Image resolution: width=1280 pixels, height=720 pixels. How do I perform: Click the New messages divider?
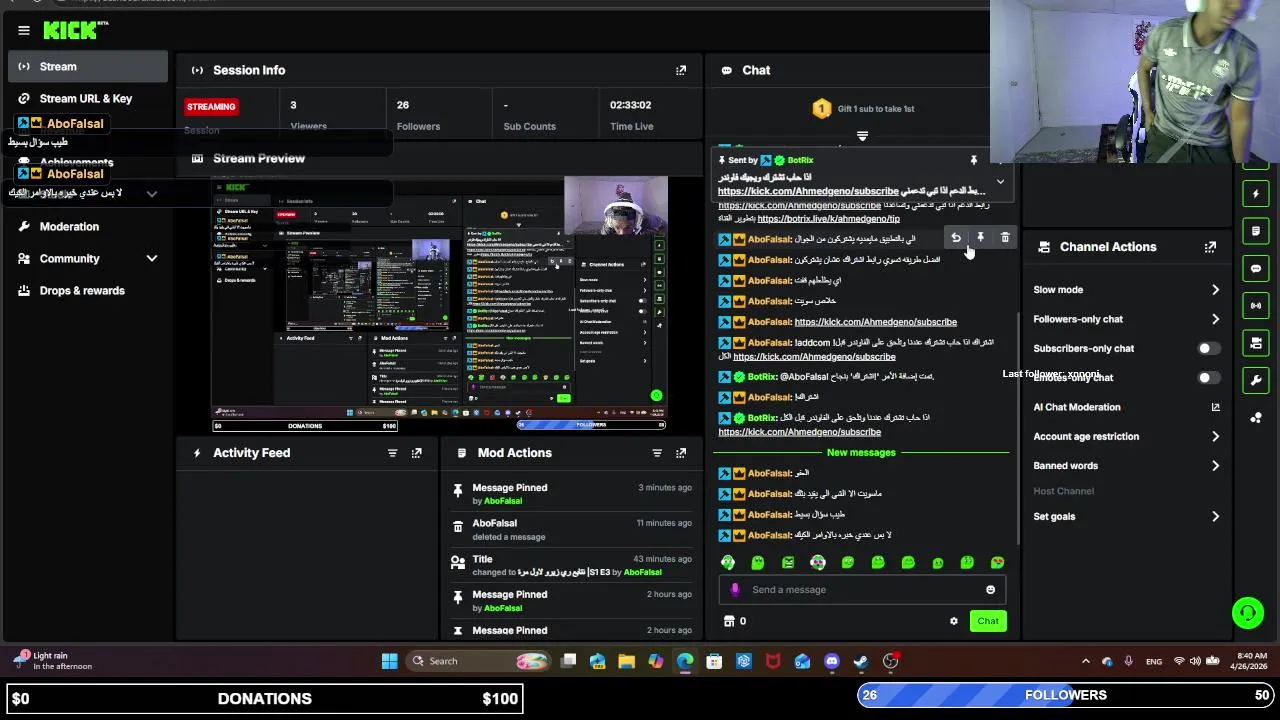pyautogui.click(x=861, y=453)
